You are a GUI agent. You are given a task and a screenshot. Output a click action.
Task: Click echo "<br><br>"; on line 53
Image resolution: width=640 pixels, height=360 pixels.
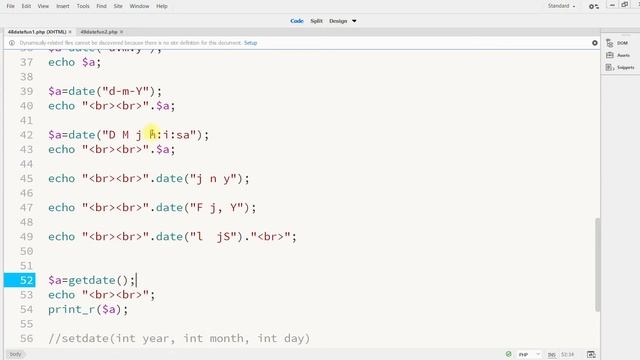102,295
